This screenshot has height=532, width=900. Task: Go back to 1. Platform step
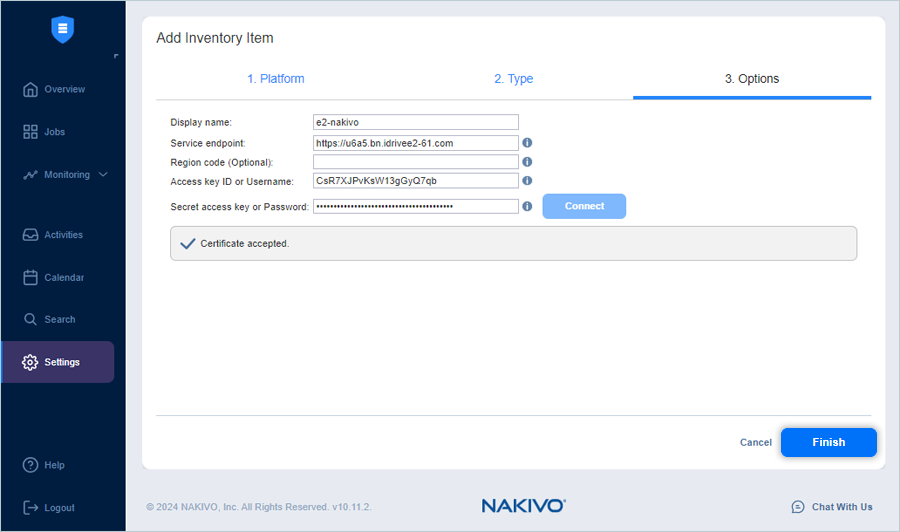tap(276, 79)
